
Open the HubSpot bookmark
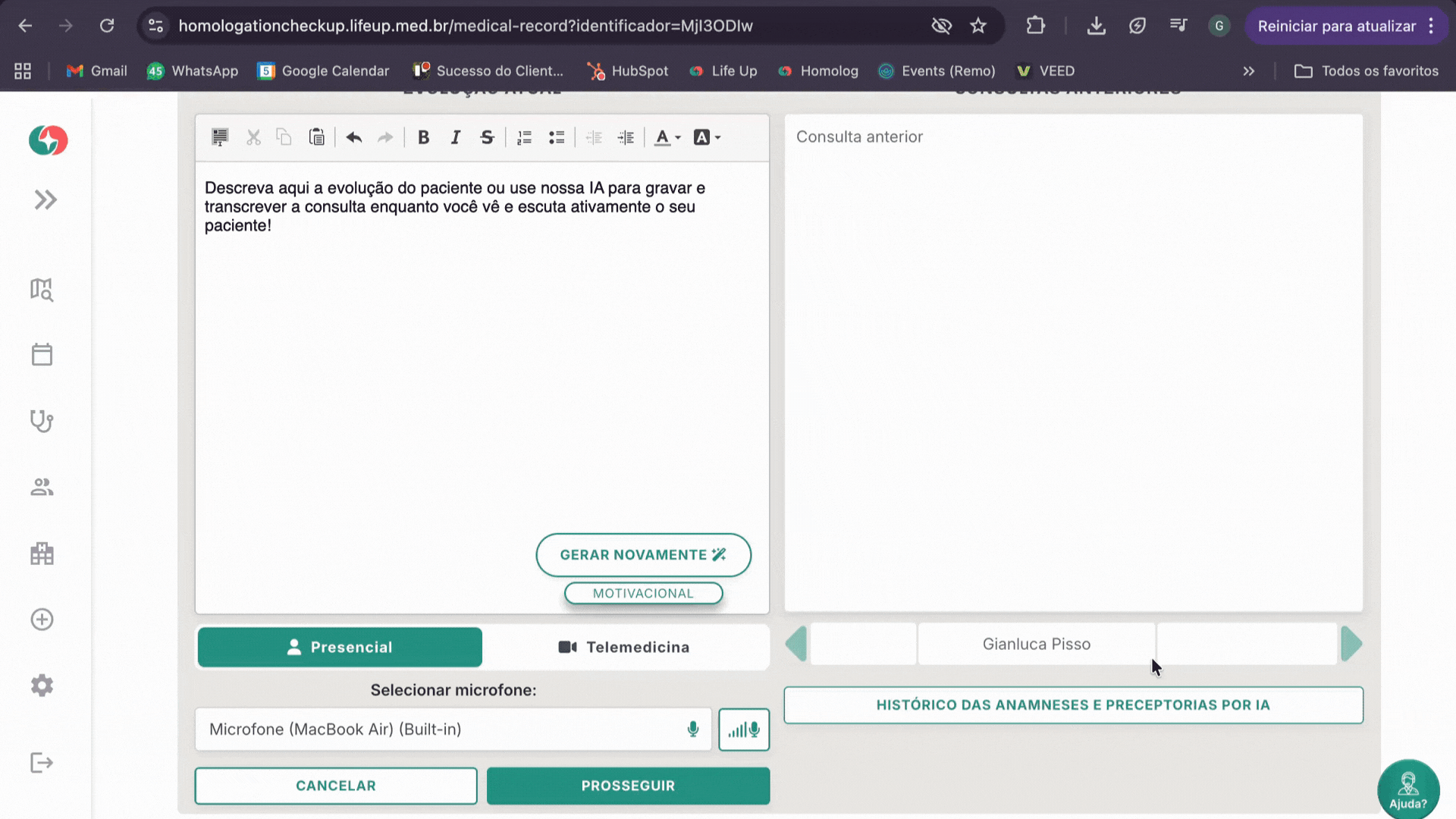[628, 71]
